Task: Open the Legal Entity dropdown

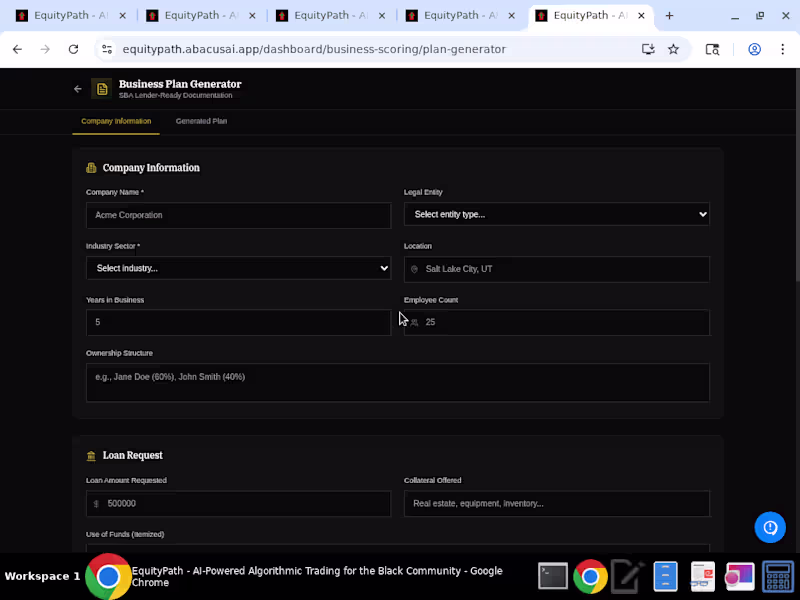Action: 557,214
